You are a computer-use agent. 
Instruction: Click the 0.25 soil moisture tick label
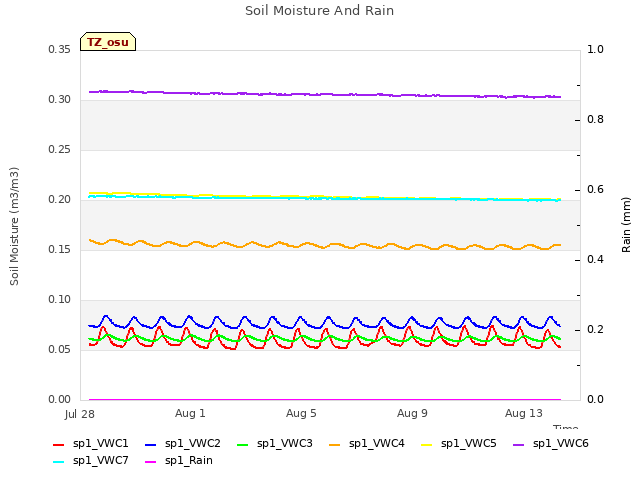60,150
